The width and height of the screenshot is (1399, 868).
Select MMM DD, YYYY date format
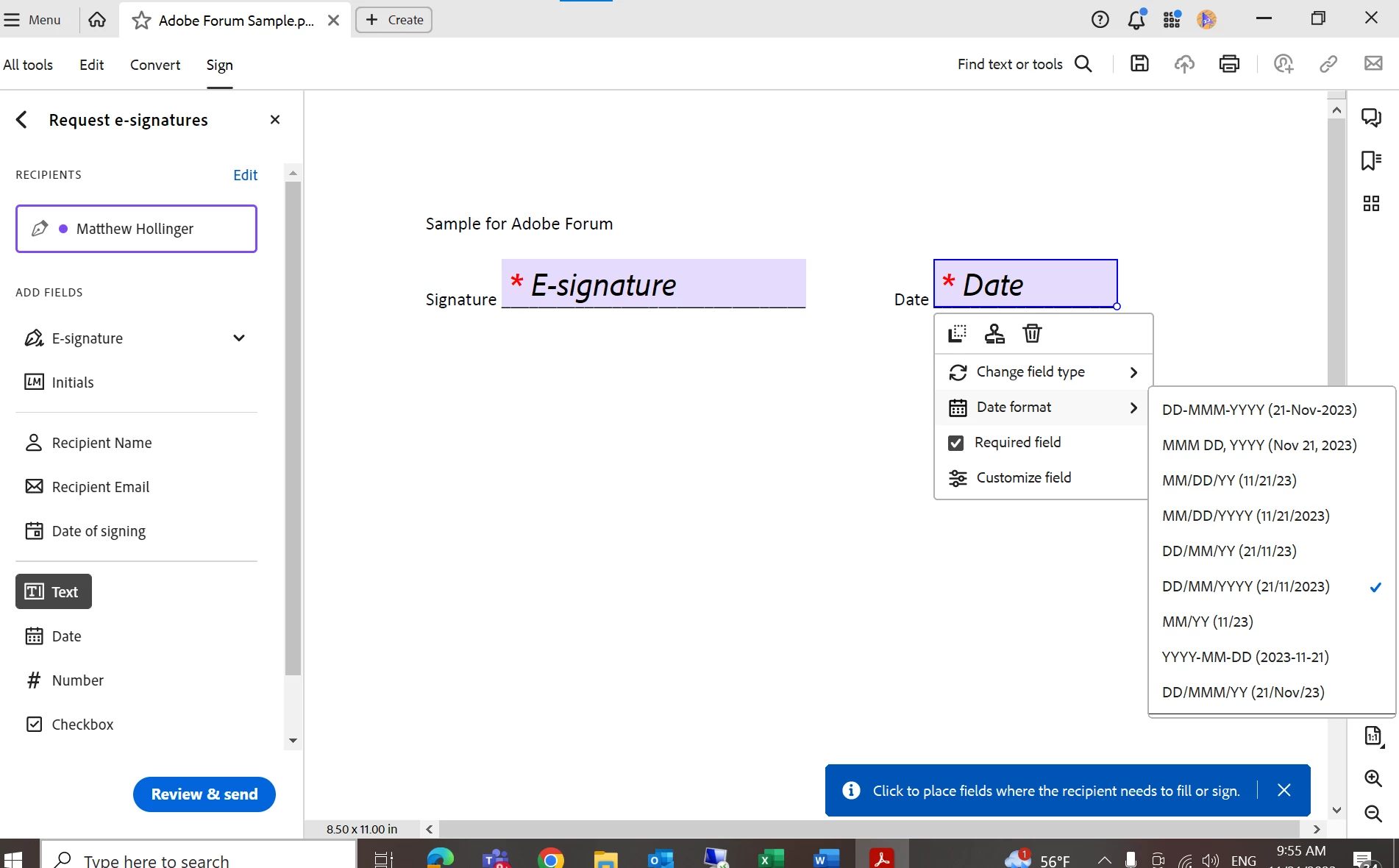(x=1272, y=446)
